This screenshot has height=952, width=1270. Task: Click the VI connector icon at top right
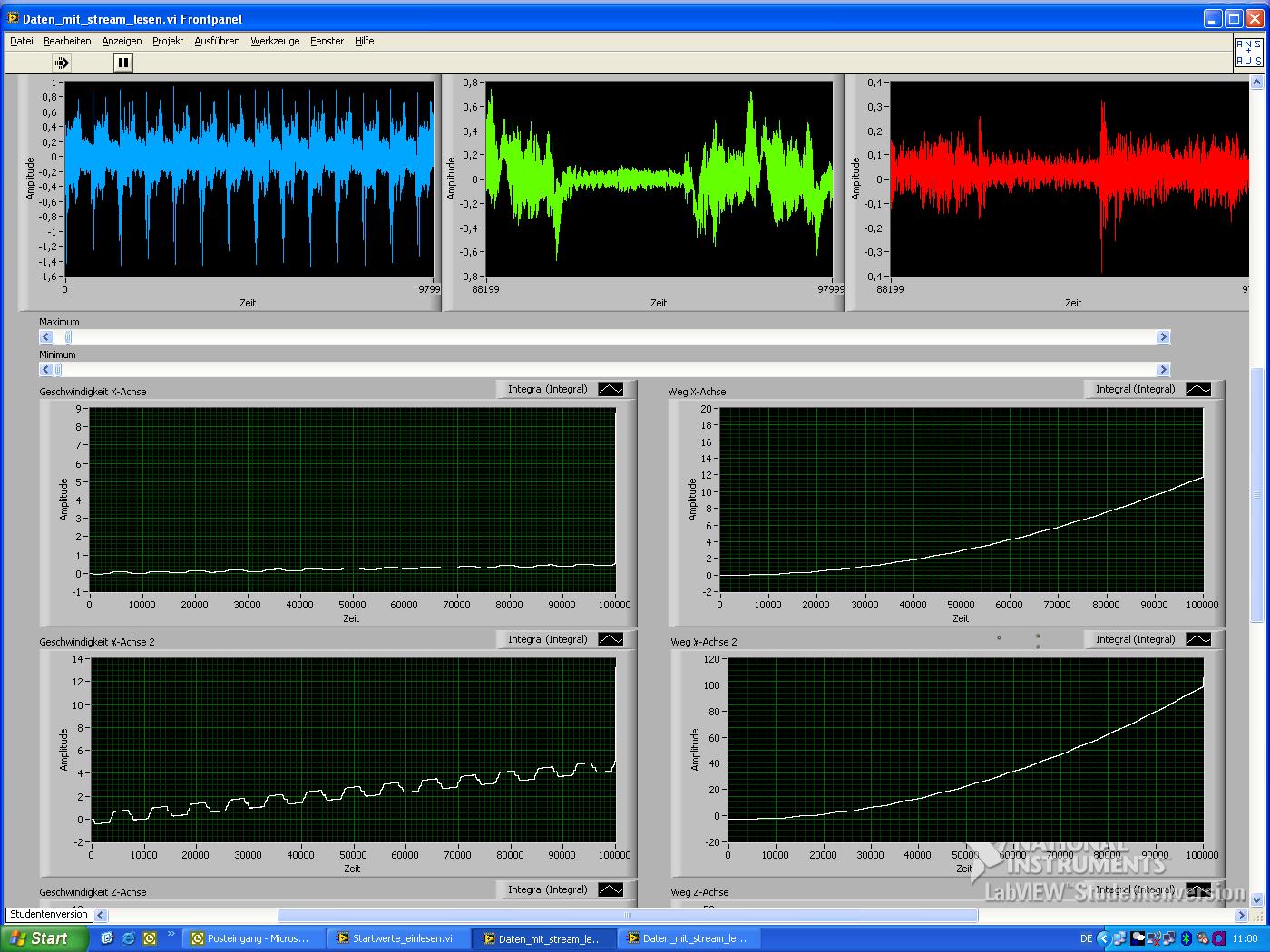(1248, 52)
